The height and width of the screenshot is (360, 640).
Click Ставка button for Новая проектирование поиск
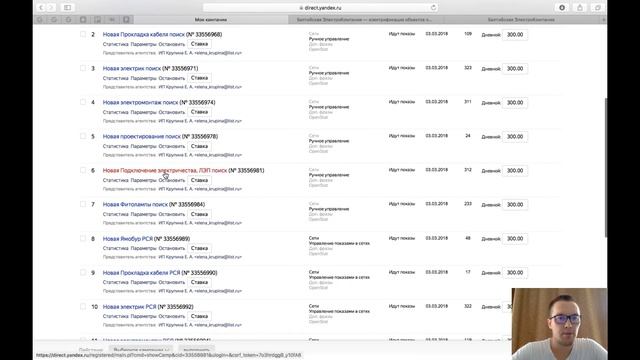(x=199, y=146)
